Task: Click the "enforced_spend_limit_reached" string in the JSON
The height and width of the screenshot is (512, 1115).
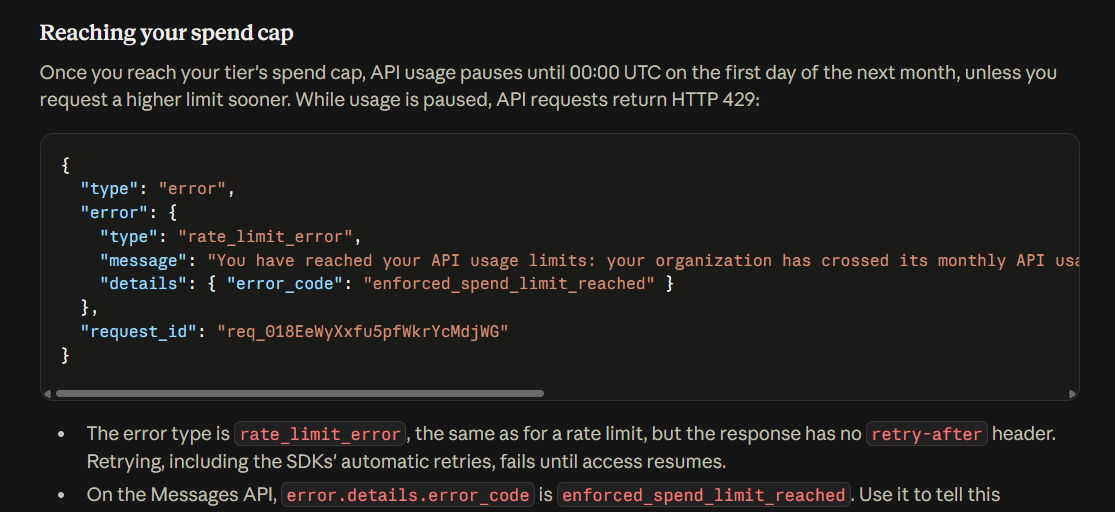Action: (508, 284)
